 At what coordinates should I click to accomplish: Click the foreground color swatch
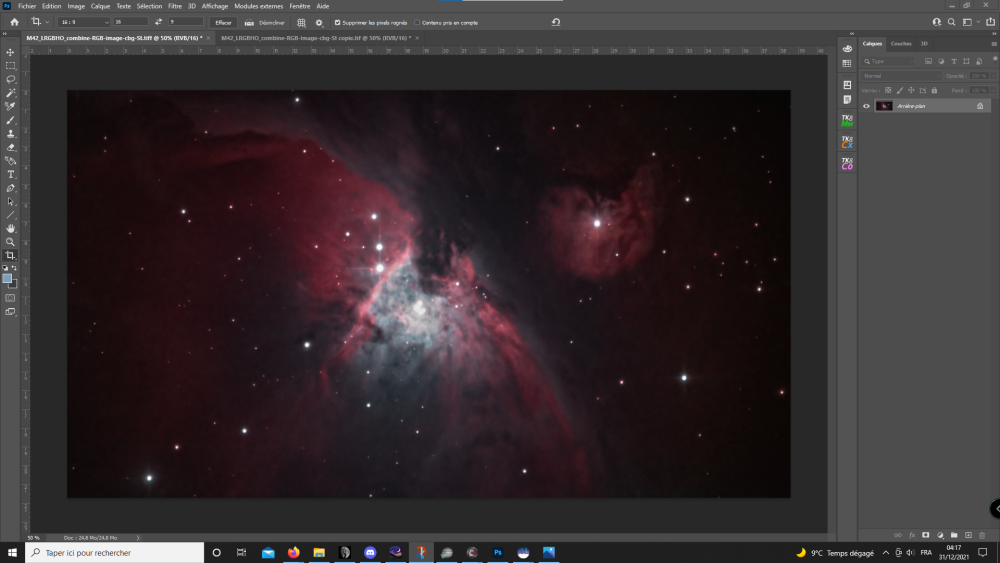pos(7,279)
